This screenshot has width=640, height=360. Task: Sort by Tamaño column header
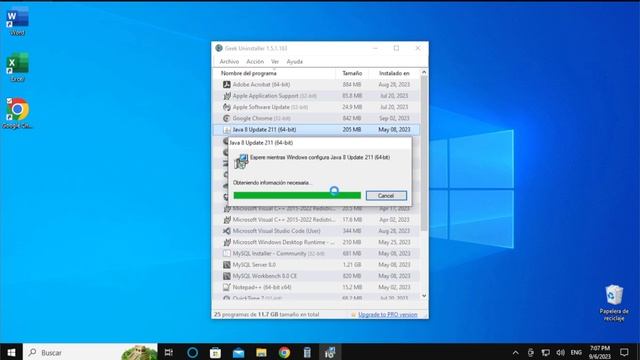tap(352, 73)
